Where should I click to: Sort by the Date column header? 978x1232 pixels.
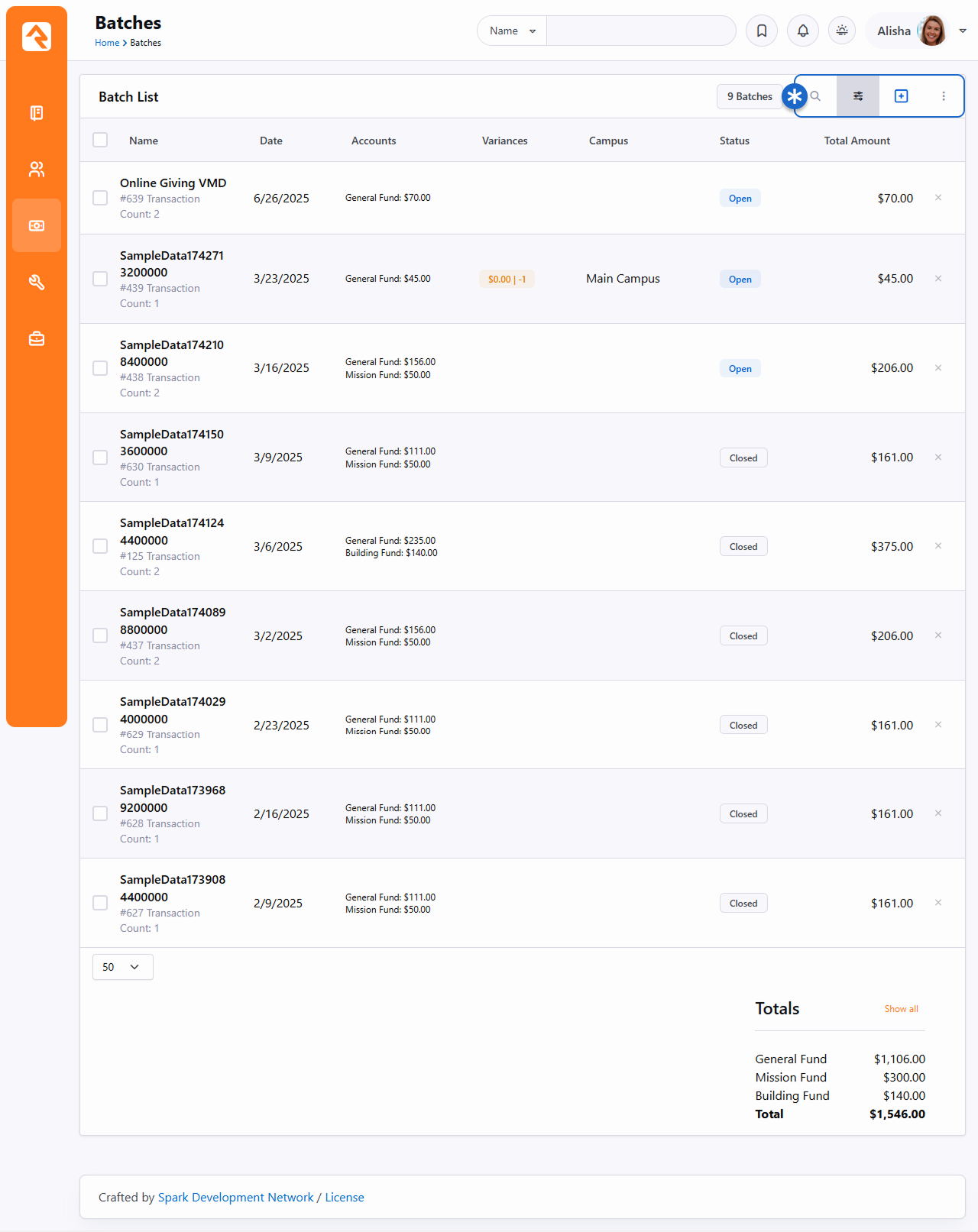point(271,141)
